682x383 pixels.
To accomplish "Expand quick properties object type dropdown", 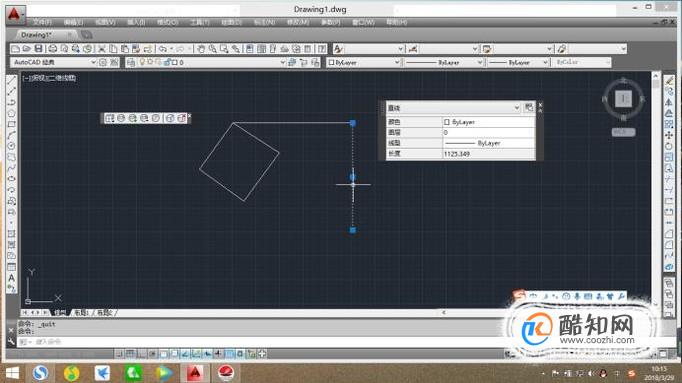I will 517,107.
